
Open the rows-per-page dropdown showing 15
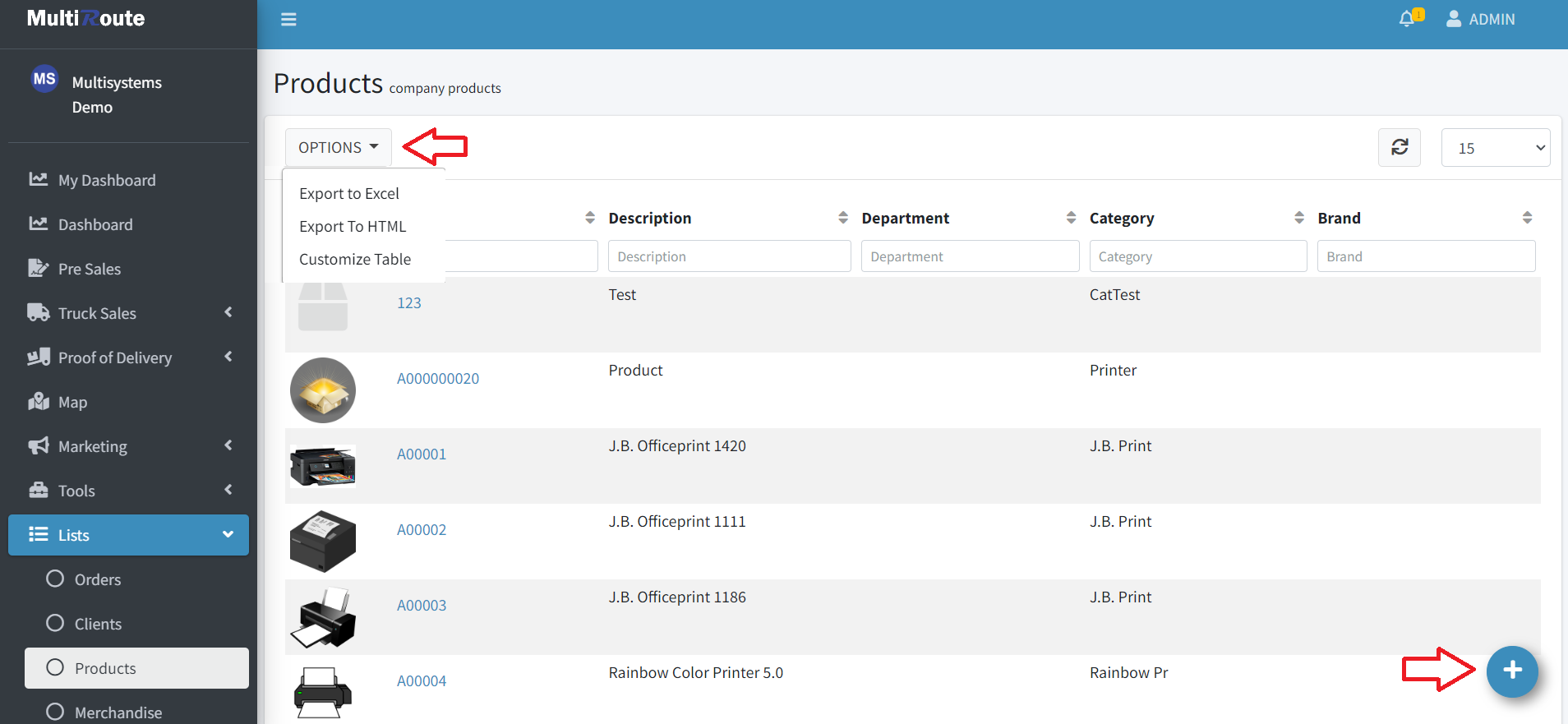tap(1495, 148)
